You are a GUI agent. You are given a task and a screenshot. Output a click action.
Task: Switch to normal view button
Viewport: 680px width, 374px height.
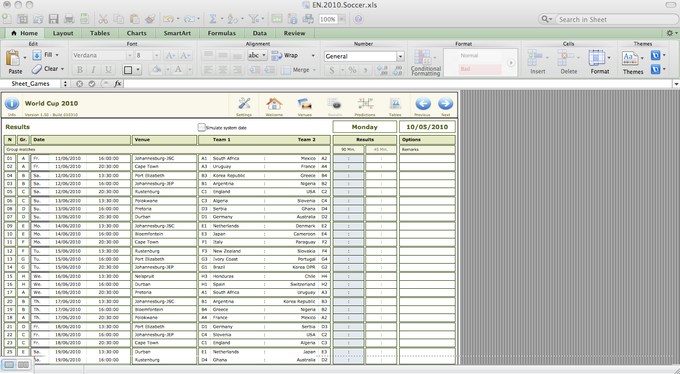(x=10, y=365)
